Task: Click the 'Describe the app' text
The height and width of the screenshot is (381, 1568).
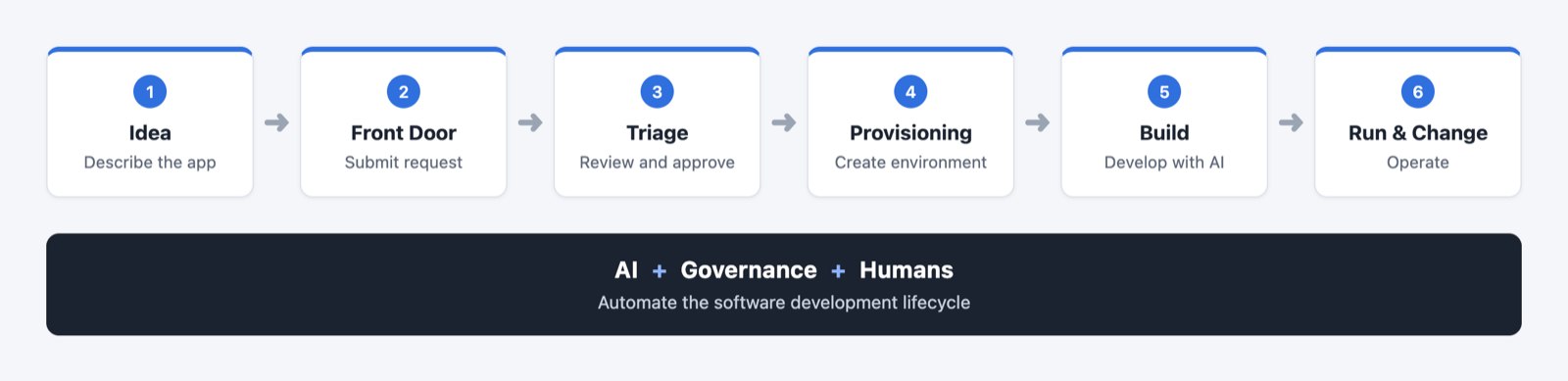Action: (x=150, y=163)
